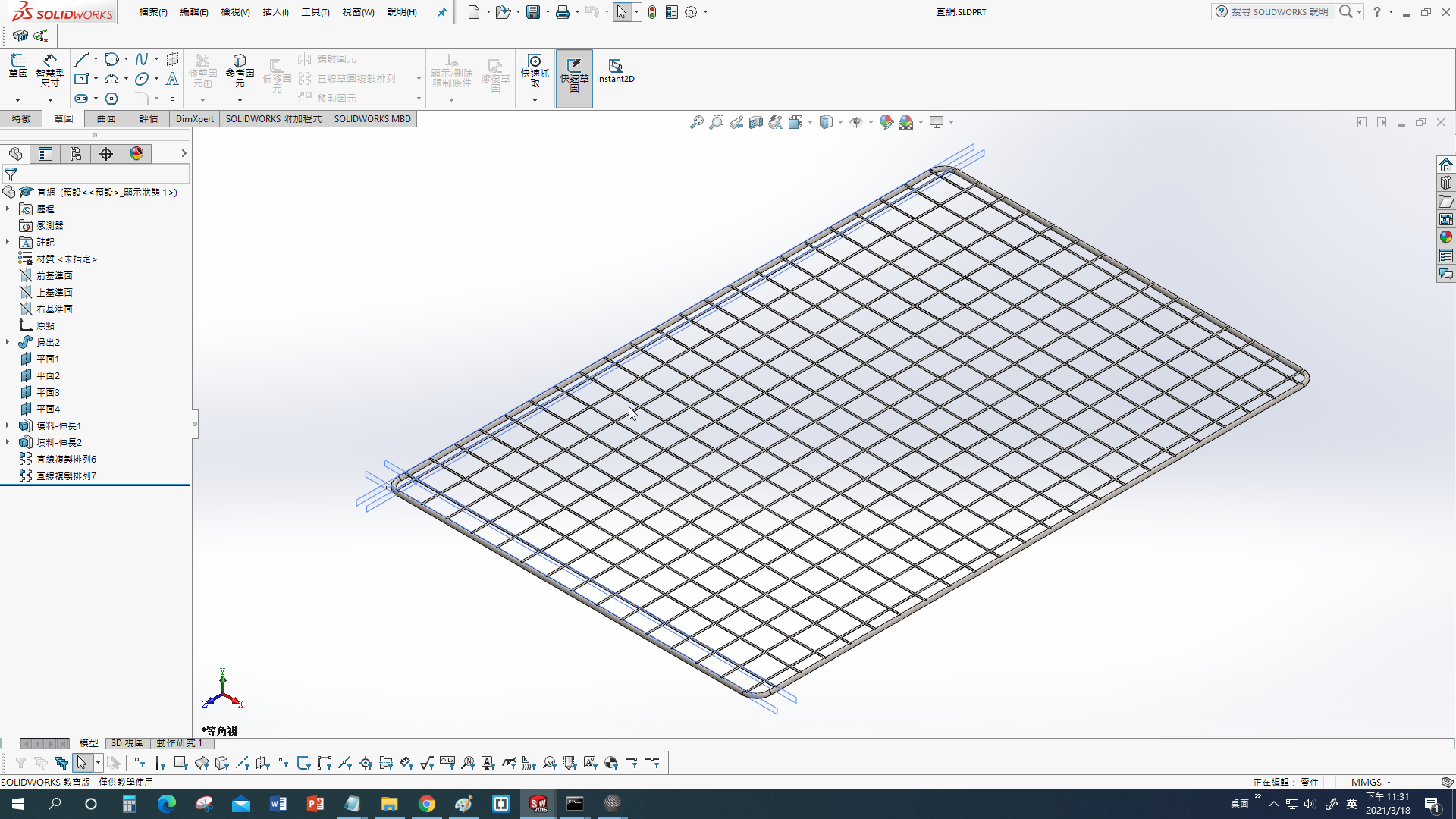Open the Windows Start menu

coord(18,804)
